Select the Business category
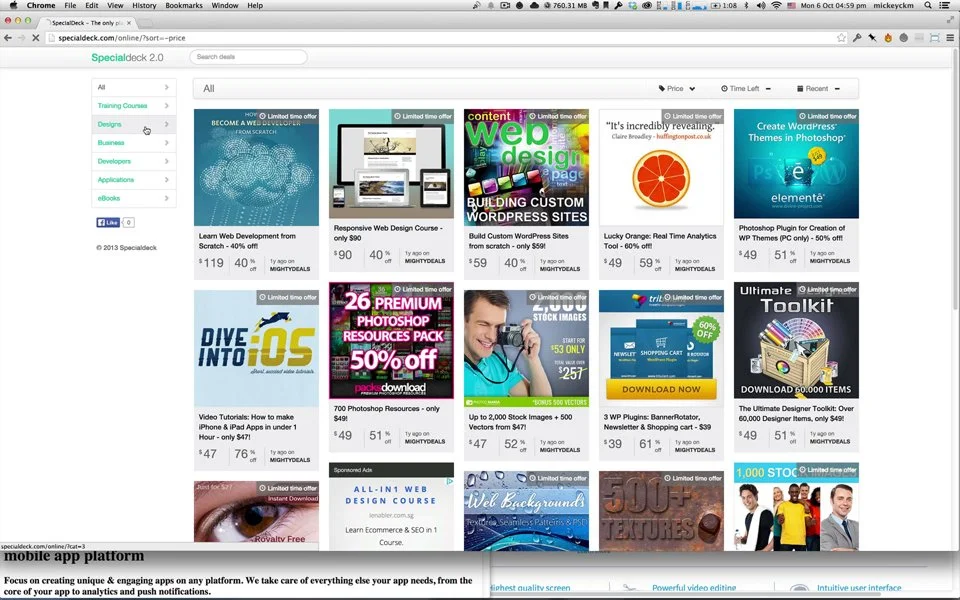The image size is (960, 600). pos(133,143)
